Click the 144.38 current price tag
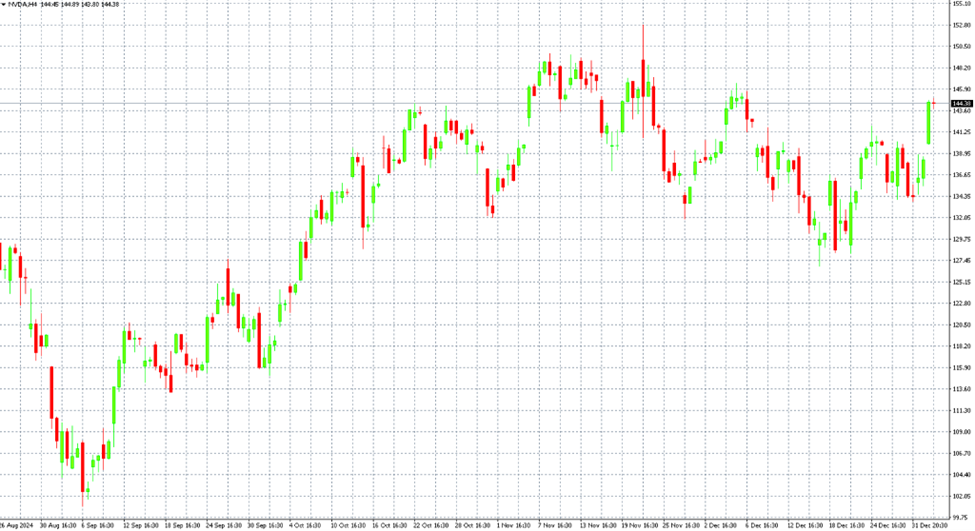Viewport: 975px width, 531px height. point(961,103)
